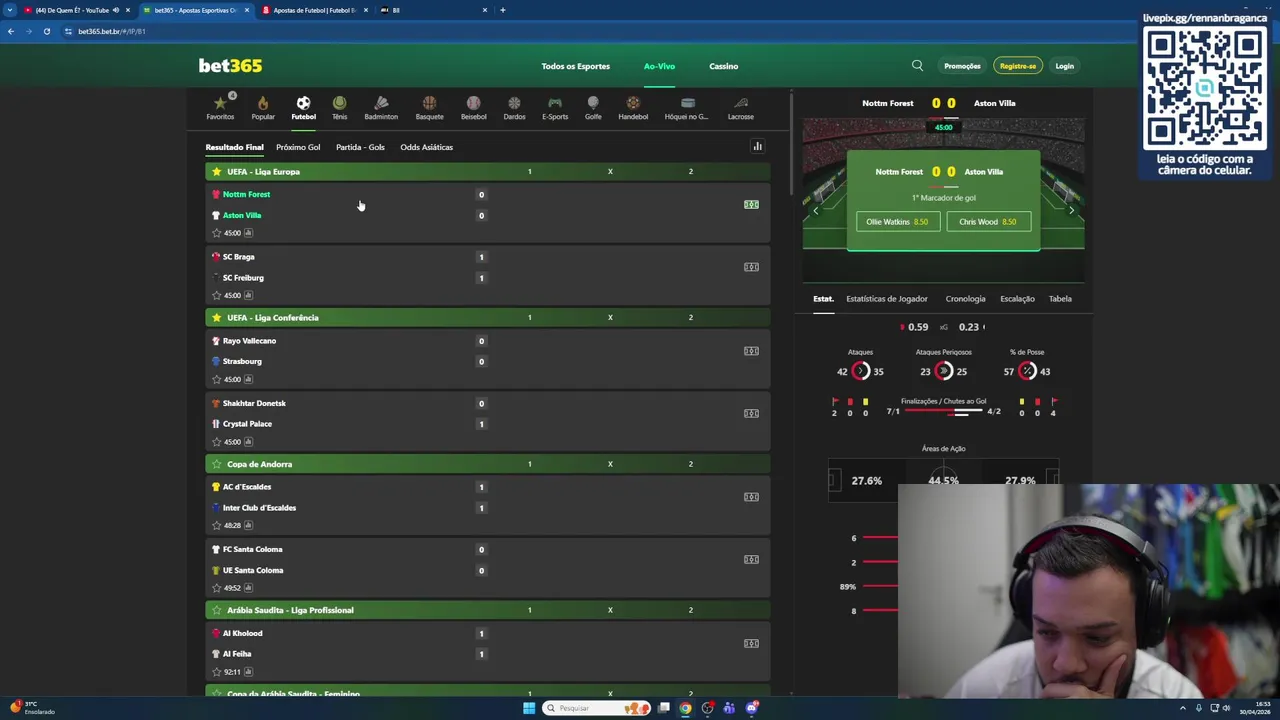Click the Registre-se button

point(1018,66)
